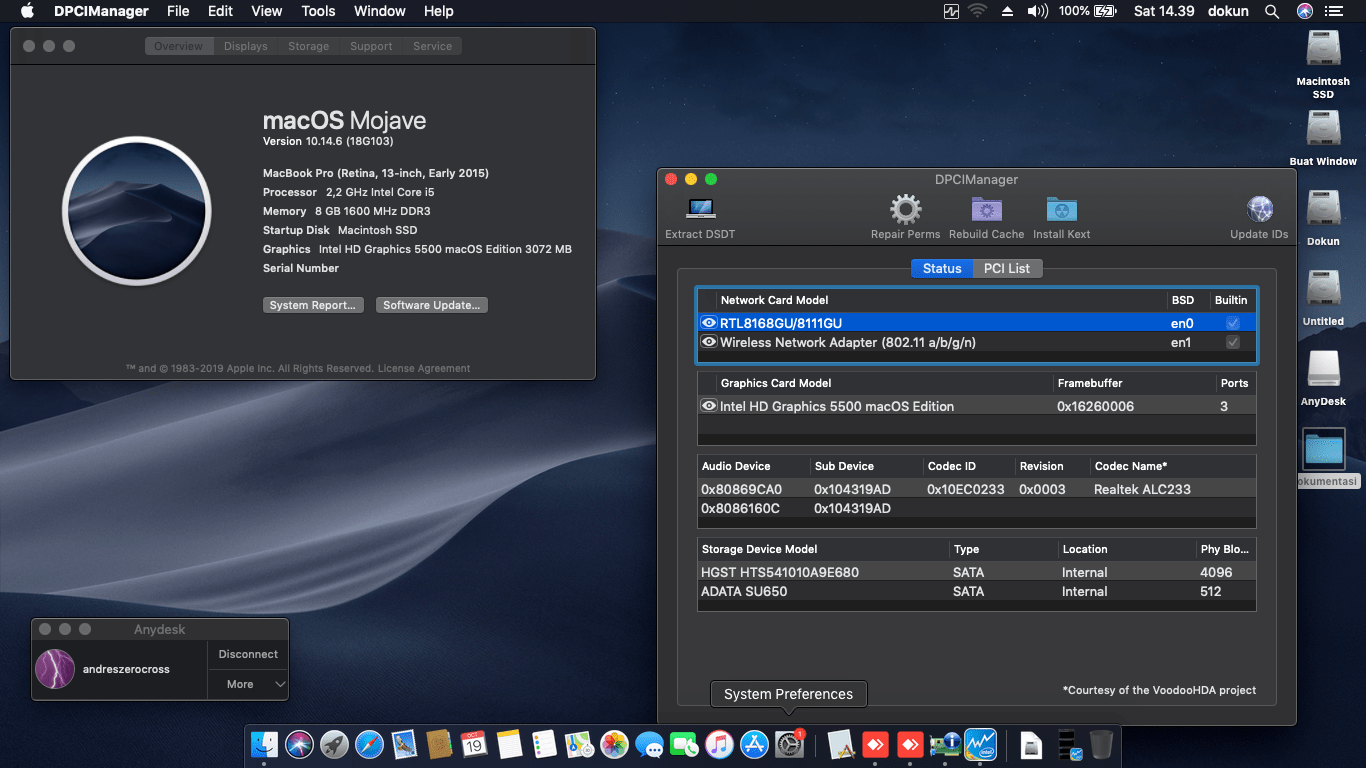Open the File menu
Viewport: 1366px width, 768px height.
178,11
